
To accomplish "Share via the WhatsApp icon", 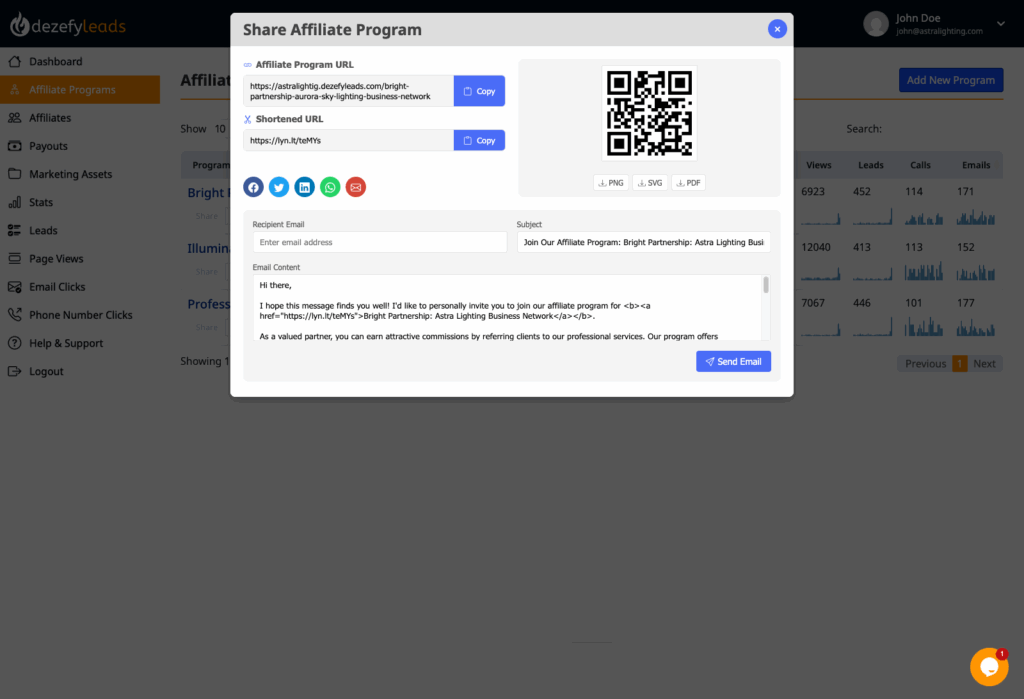I will tap(330, 187).
